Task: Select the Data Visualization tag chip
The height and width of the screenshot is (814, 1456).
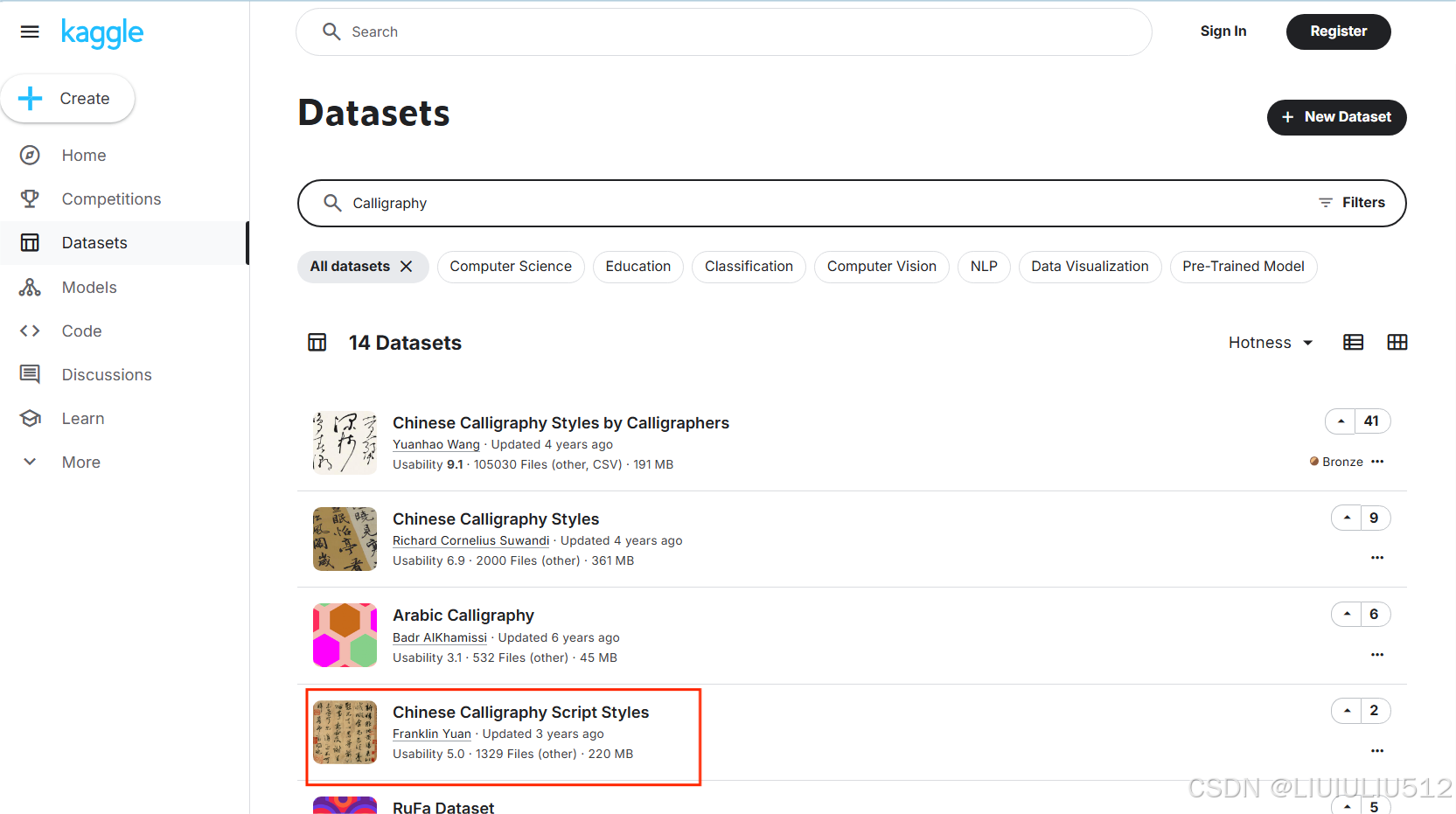Action: (1090, 267)
